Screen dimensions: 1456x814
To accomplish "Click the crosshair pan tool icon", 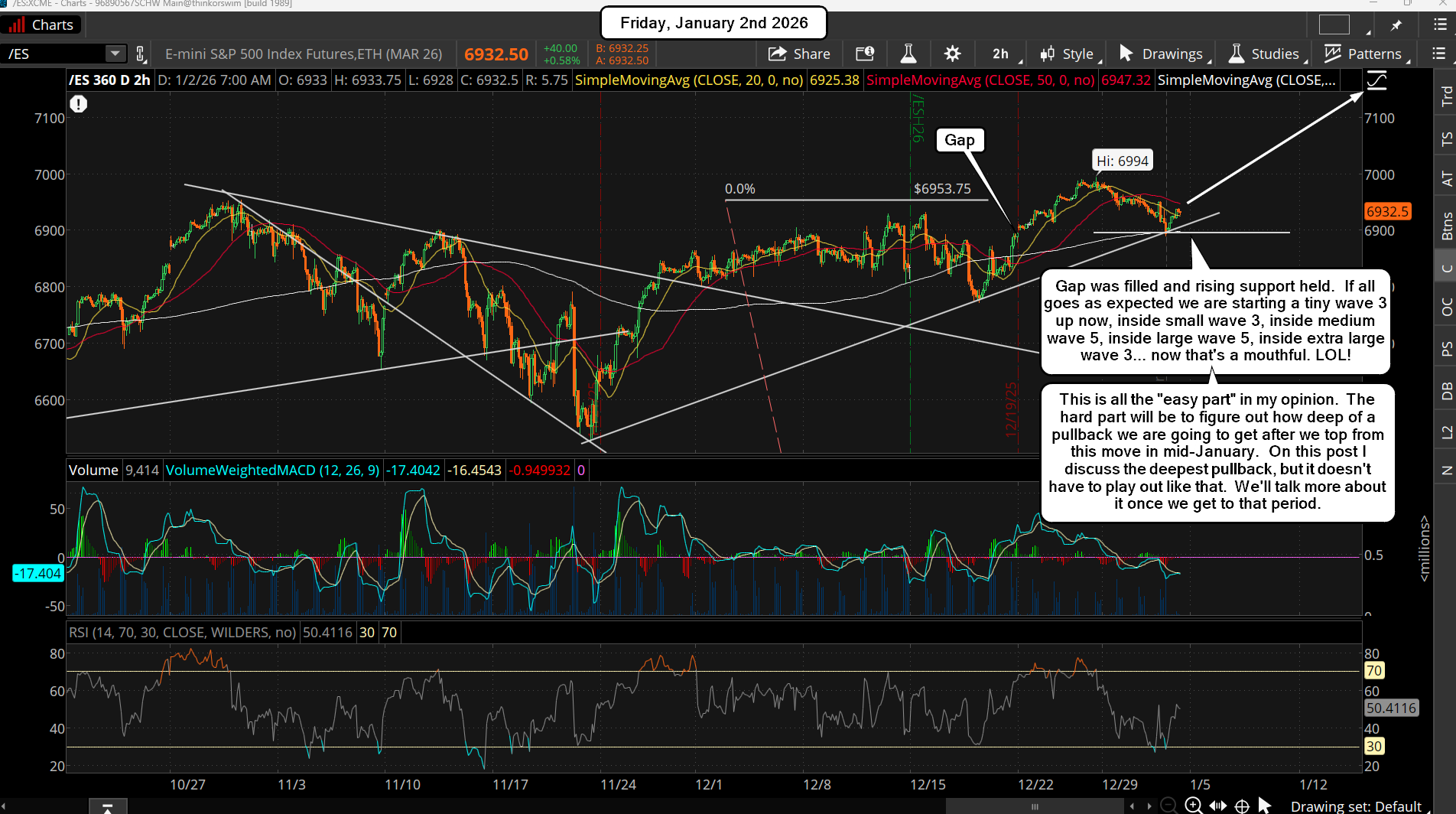I will tap(1243, 806).
